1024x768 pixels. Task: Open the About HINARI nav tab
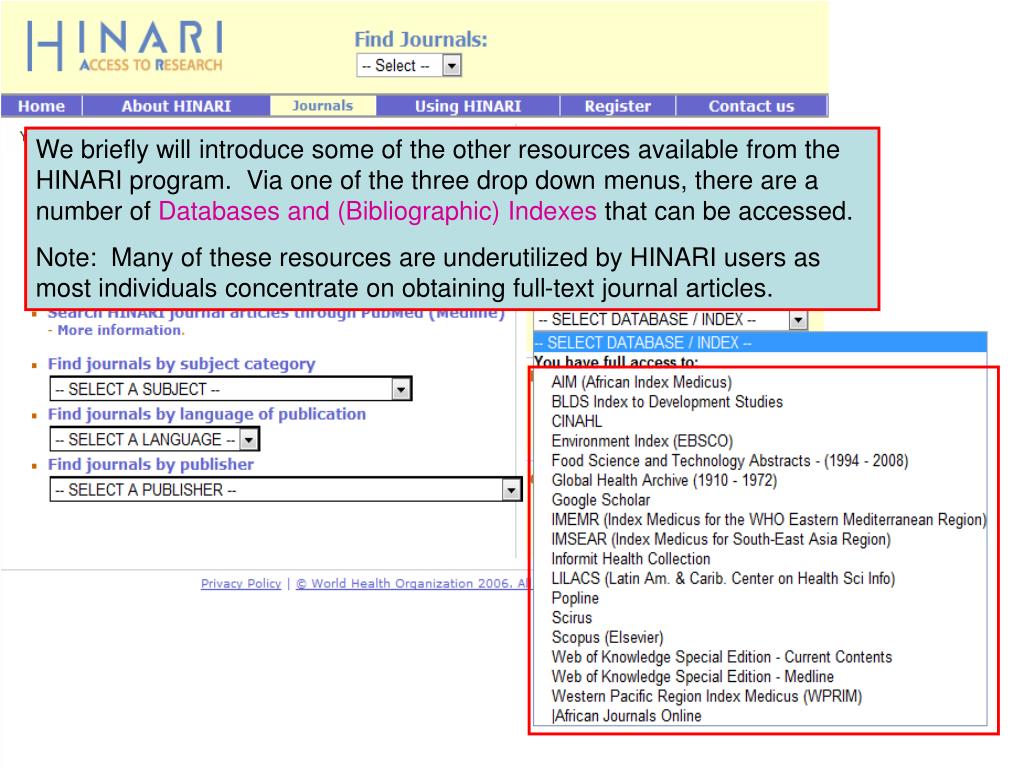176,106
